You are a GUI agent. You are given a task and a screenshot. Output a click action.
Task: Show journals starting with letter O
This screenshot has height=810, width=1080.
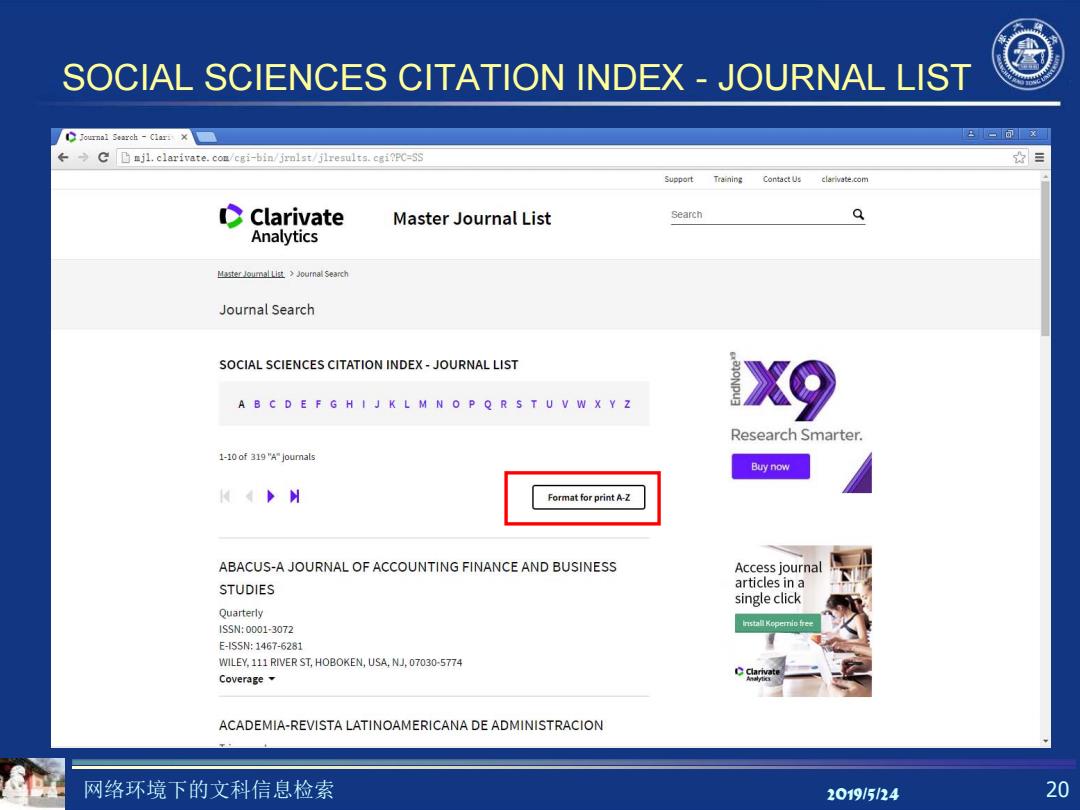[x=456, y=404]
